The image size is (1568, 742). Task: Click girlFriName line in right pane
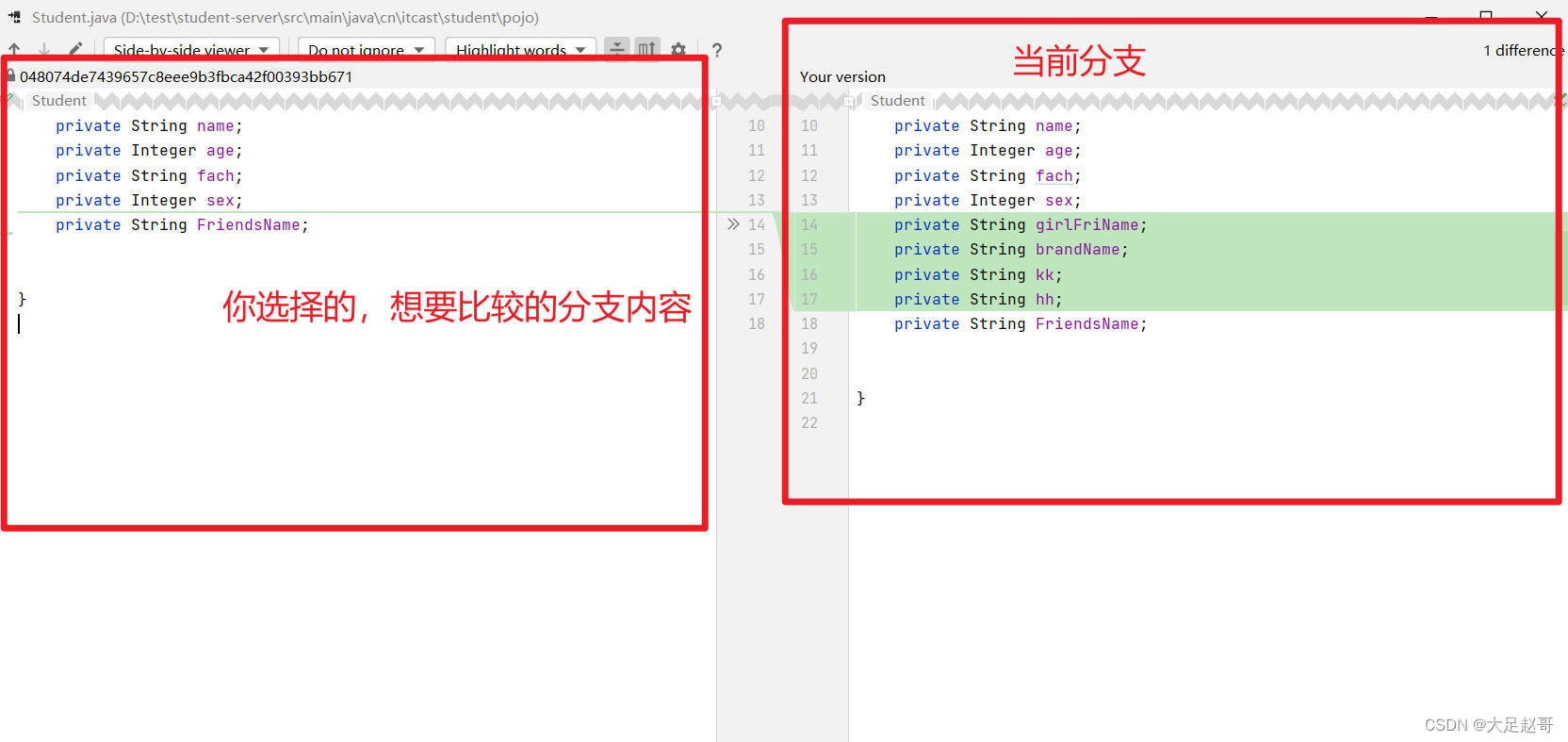(x=1021, y=224)
